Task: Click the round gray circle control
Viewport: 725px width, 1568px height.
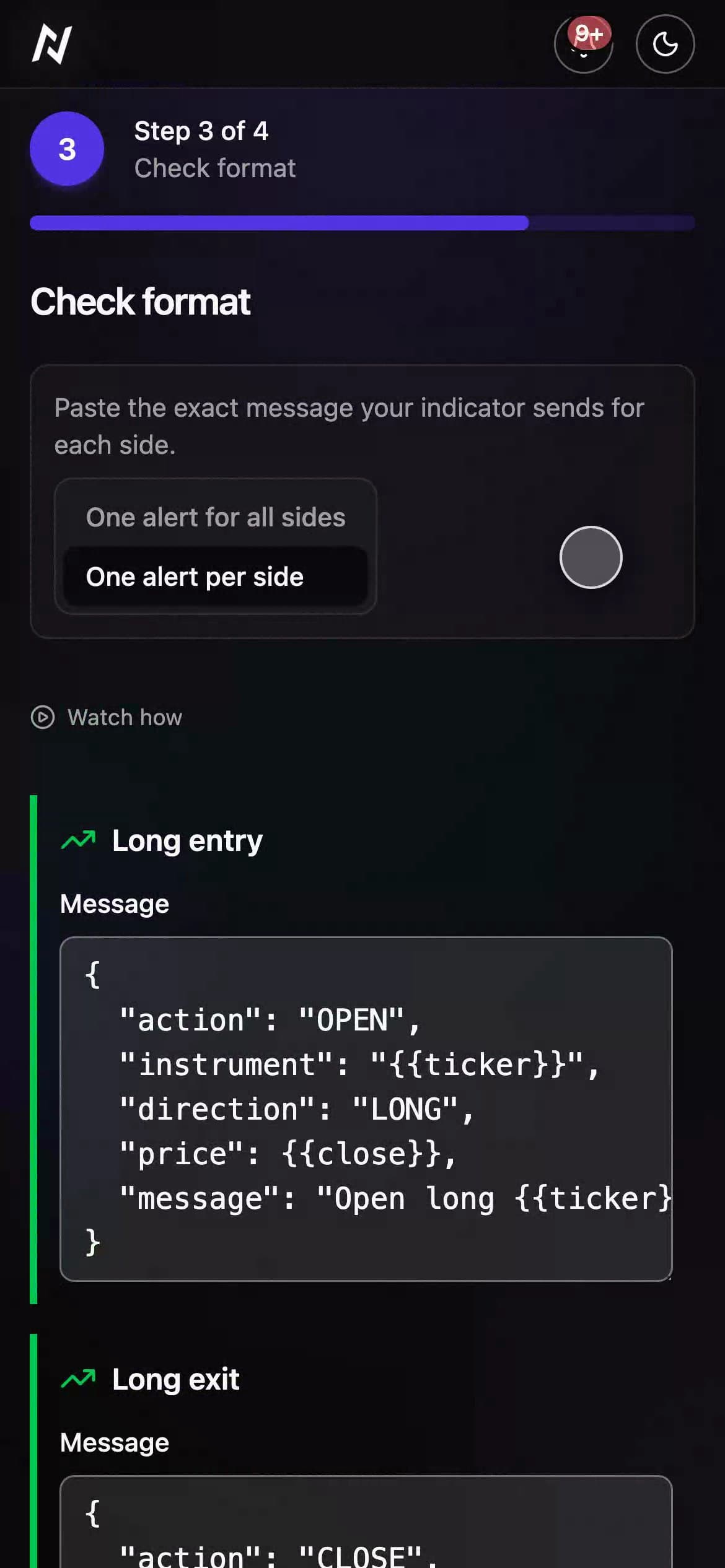Action: [x=591, y=557]
